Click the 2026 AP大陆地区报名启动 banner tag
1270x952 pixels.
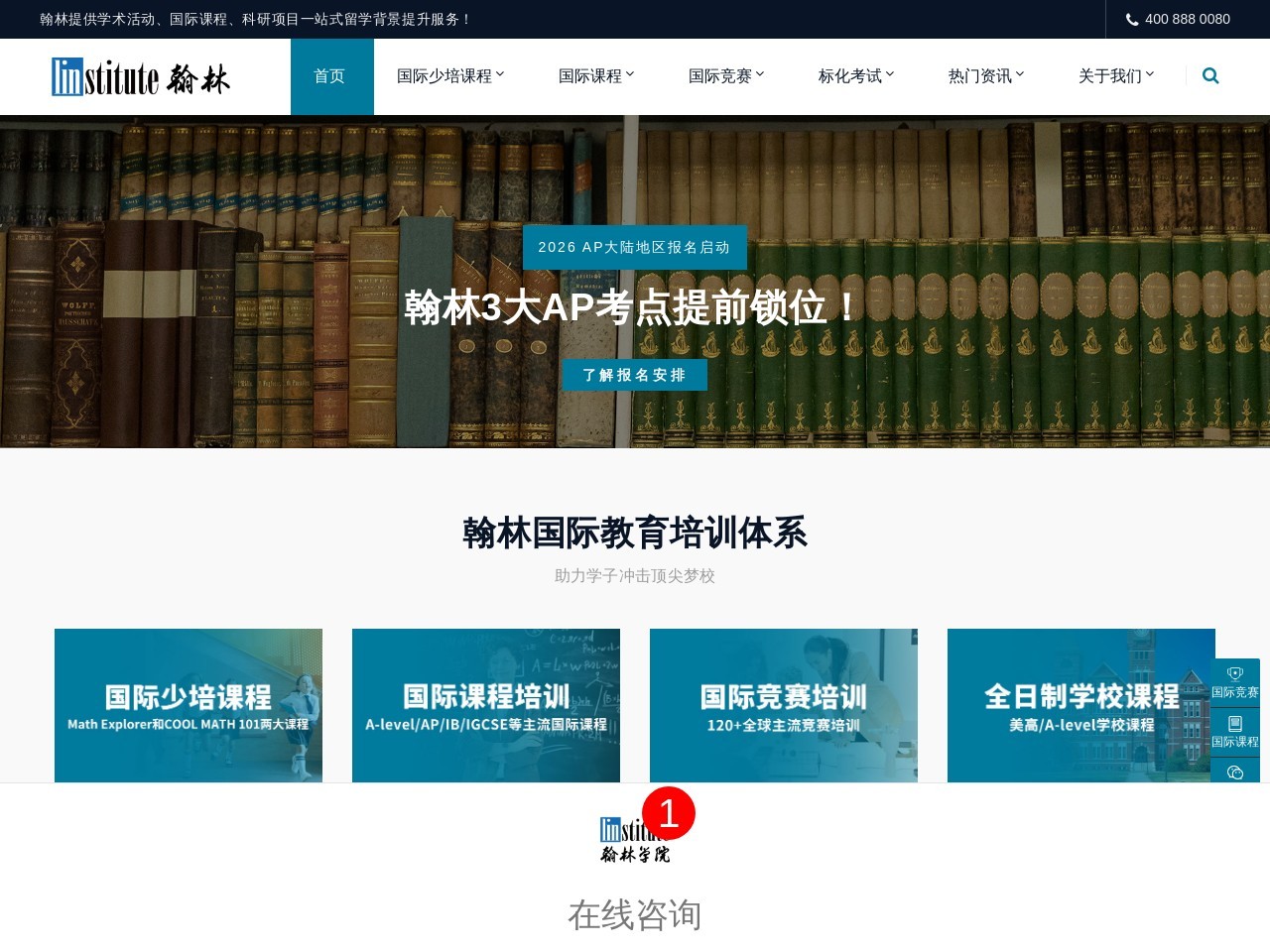point(635,247)
